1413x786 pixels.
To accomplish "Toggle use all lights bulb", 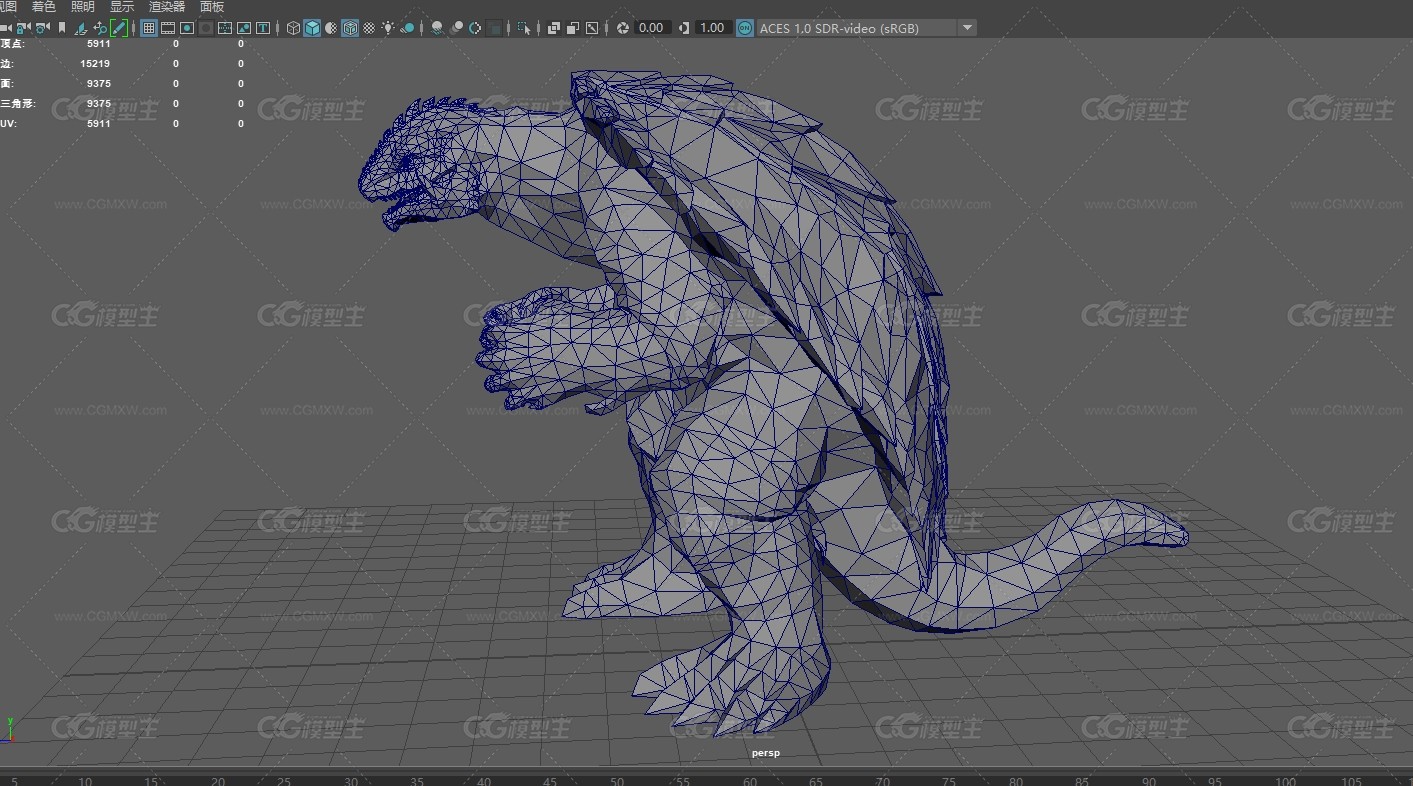I will (x=388, y=28).
